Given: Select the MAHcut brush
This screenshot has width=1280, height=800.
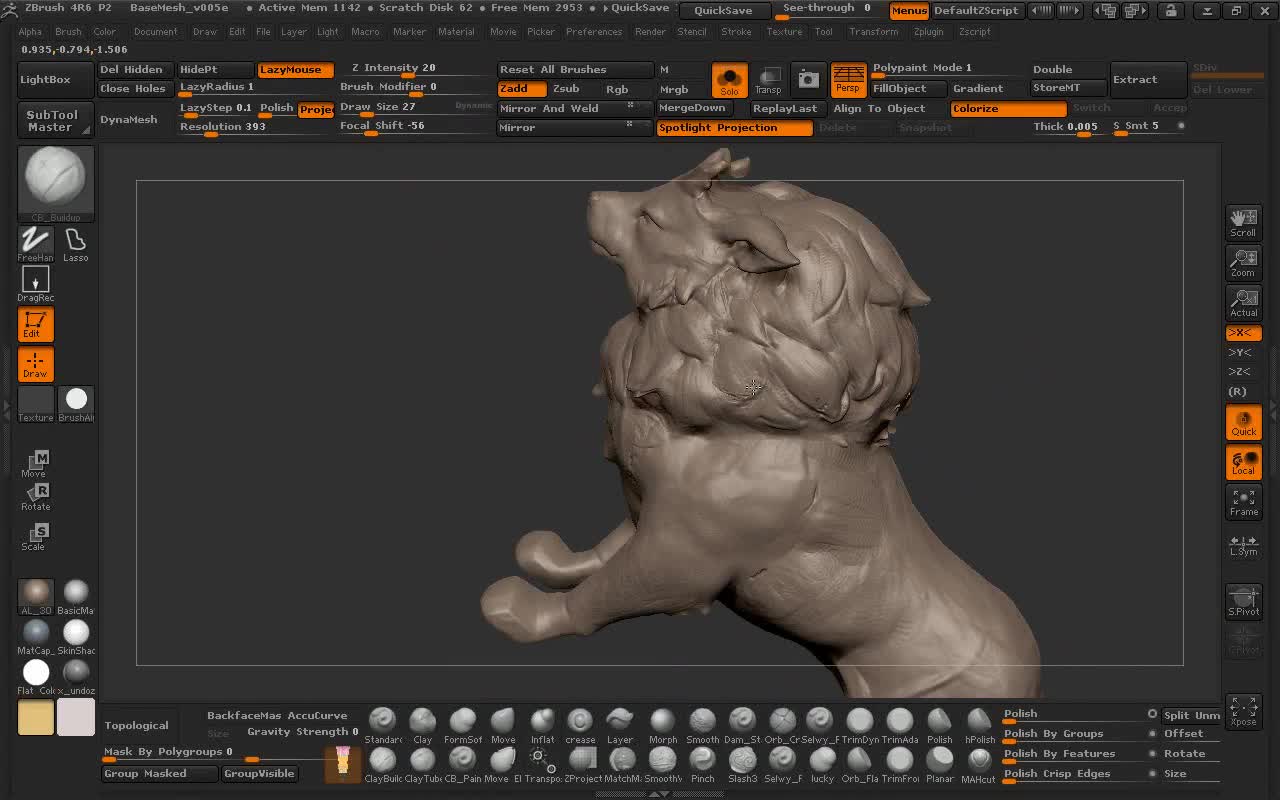Looking at the screenshot, I should point(979,765).
